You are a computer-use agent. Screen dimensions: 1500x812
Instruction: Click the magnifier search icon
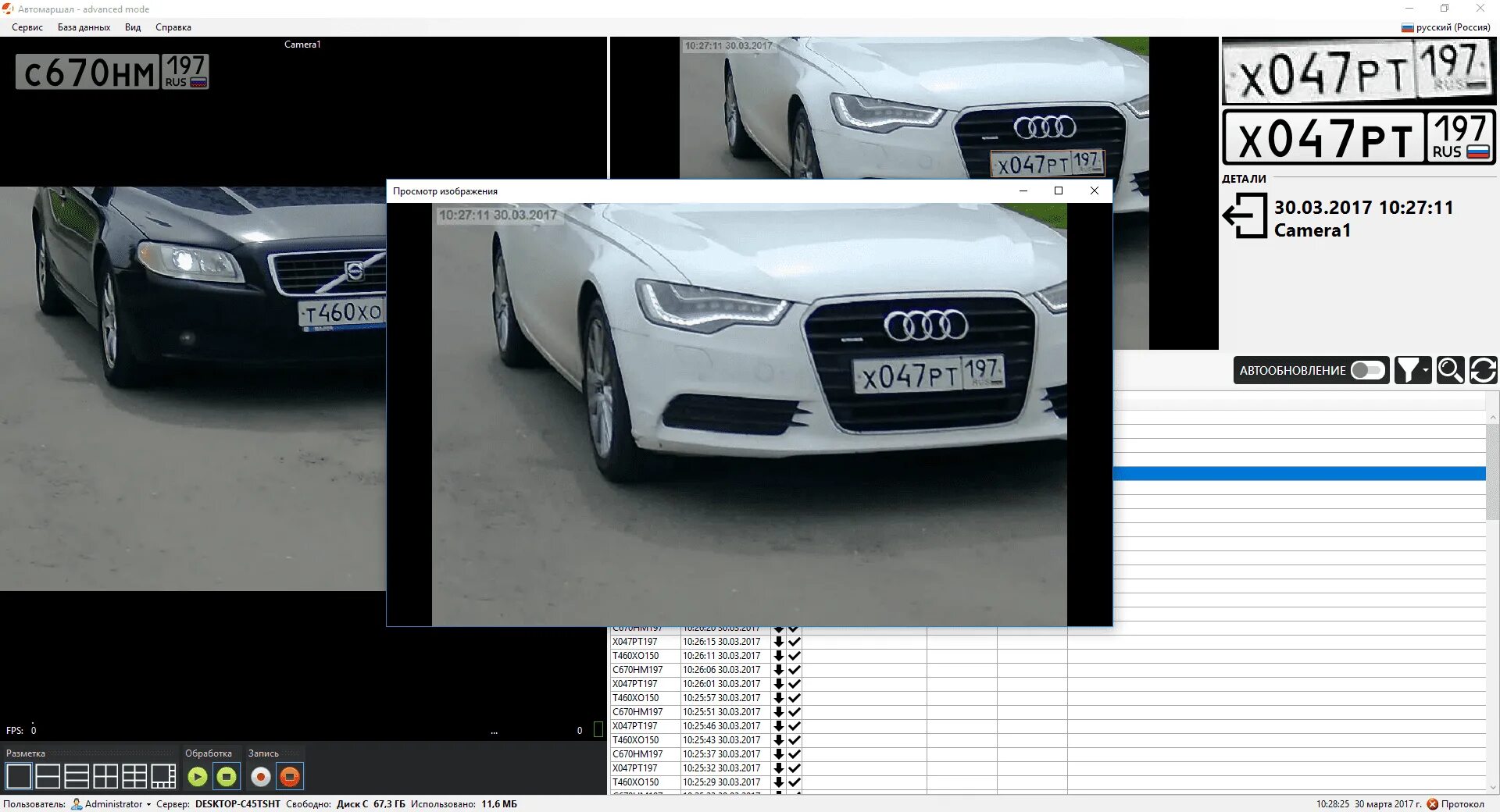[1450, 370]
